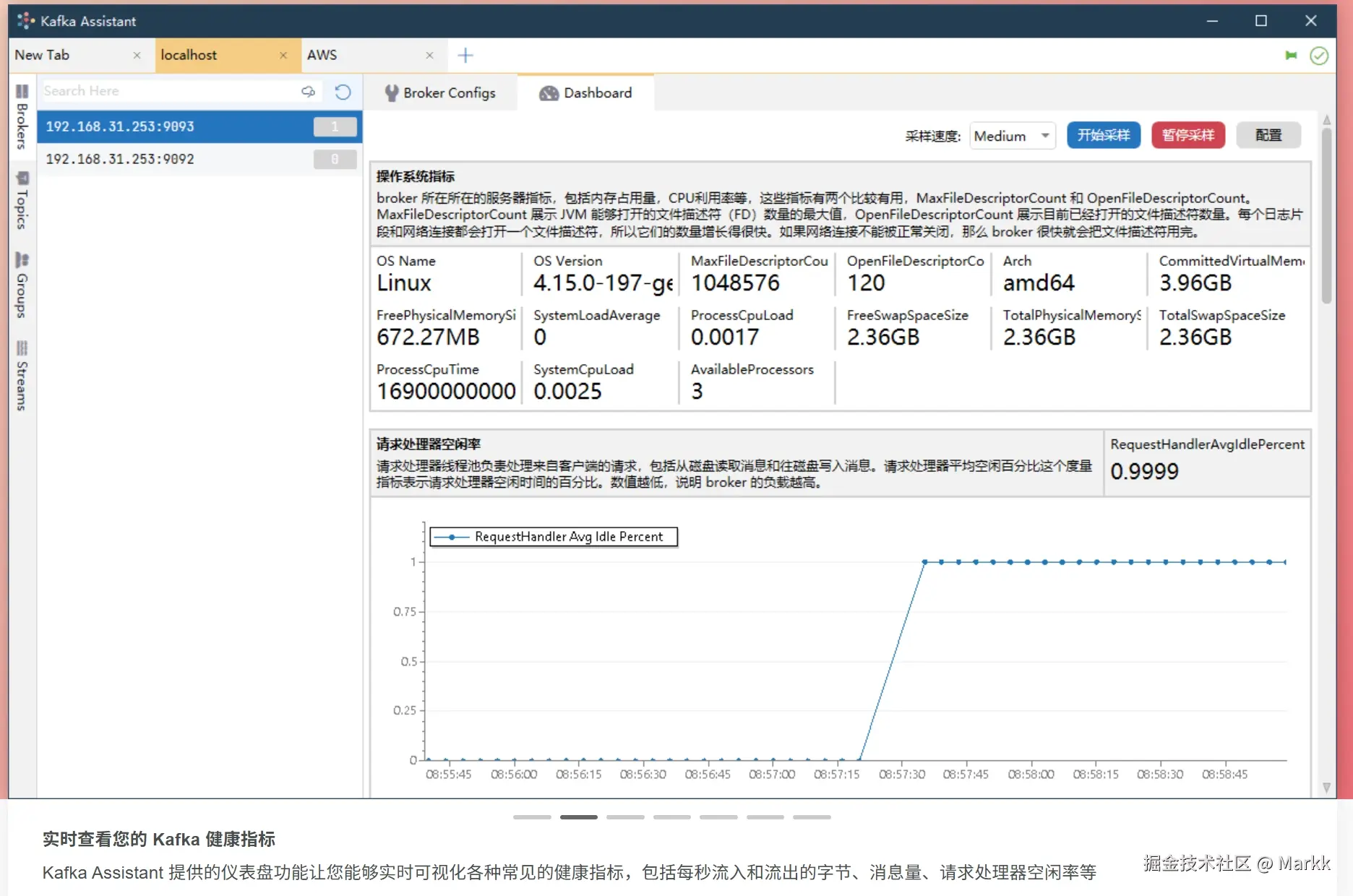Switch to the localhost tab
The height and width of the screenshot is (896, 1353).
[228, 56]
